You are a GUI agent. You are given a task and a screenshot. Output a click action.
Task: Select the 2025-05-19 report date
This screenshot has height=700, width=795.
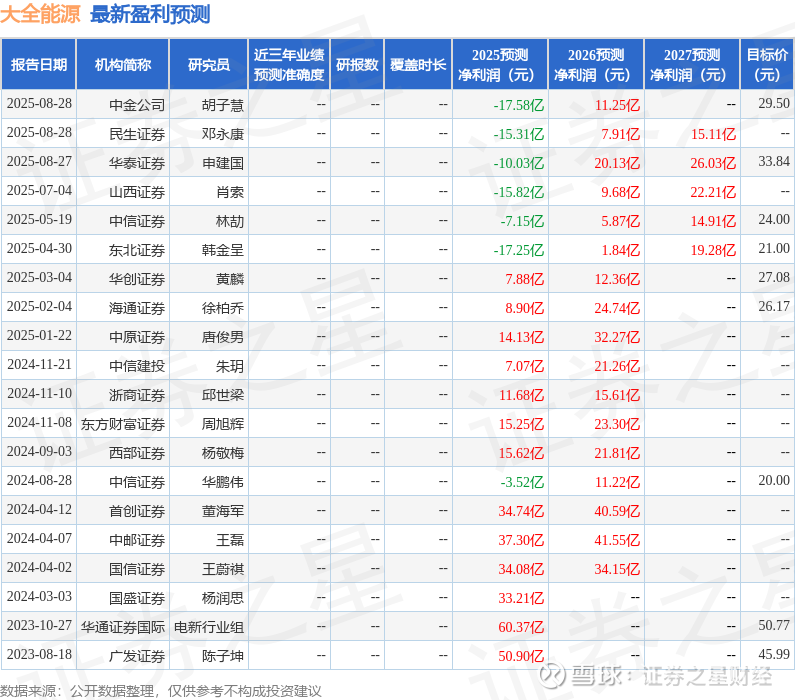click(x=39, y=219)
